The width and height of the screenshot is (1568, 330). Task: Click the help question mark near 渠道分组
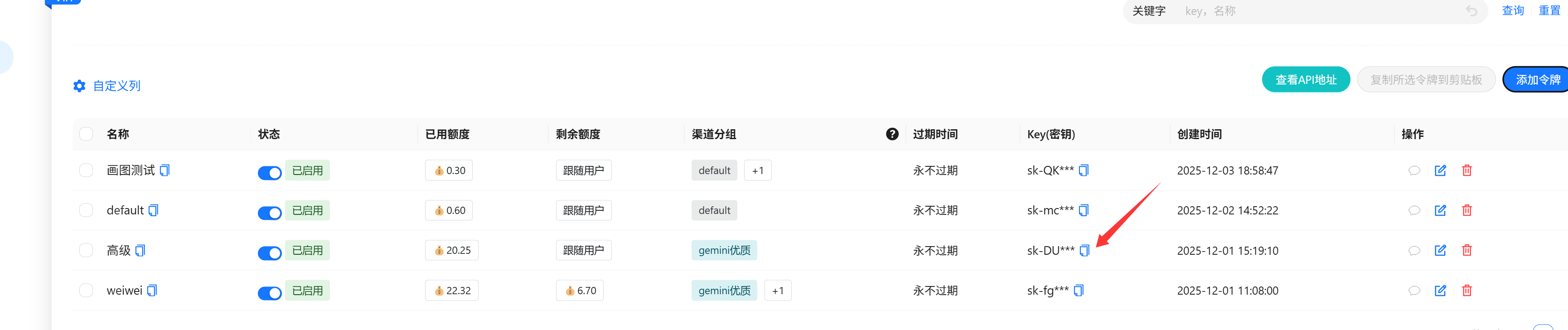(892, 134)
